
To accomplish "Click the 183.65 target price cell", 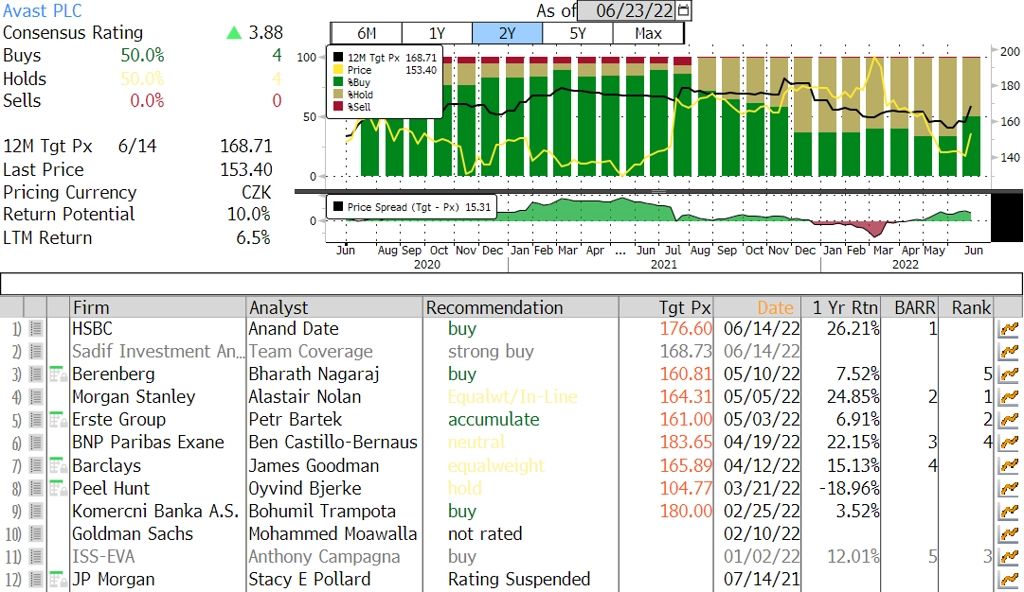I will tap(686, 442).
